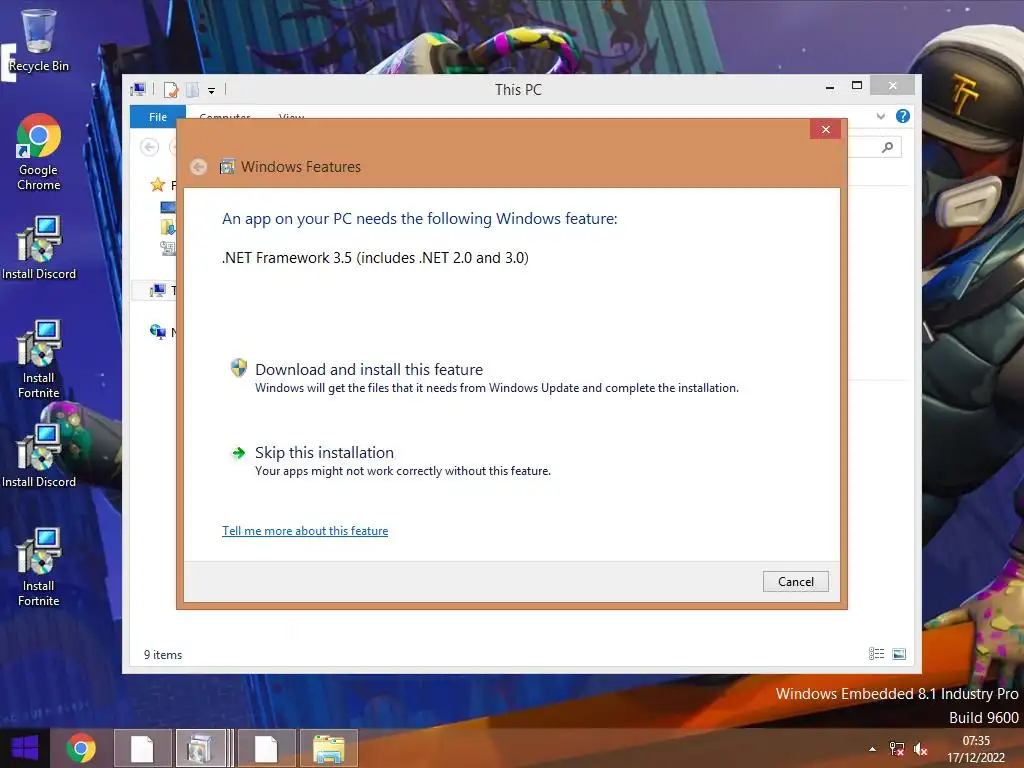Click the This PC system icon in title bar

(138, 89)
